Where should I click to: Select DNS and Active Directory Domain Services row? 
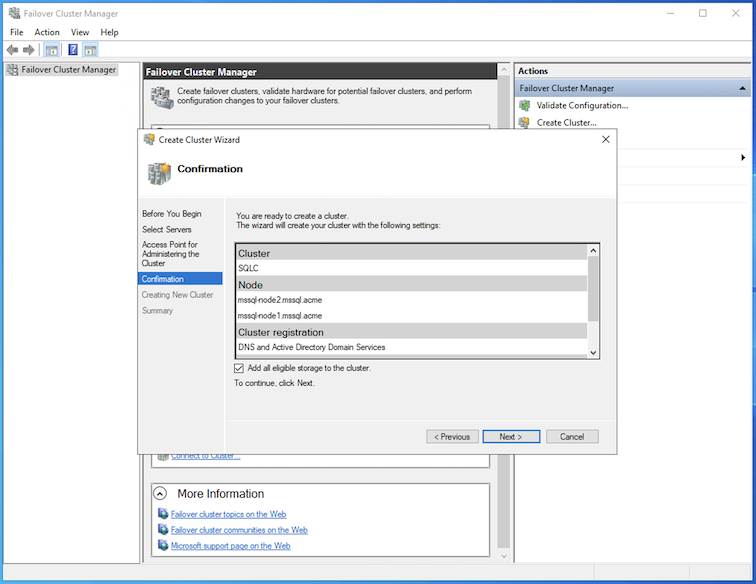(x=412, y=347)
